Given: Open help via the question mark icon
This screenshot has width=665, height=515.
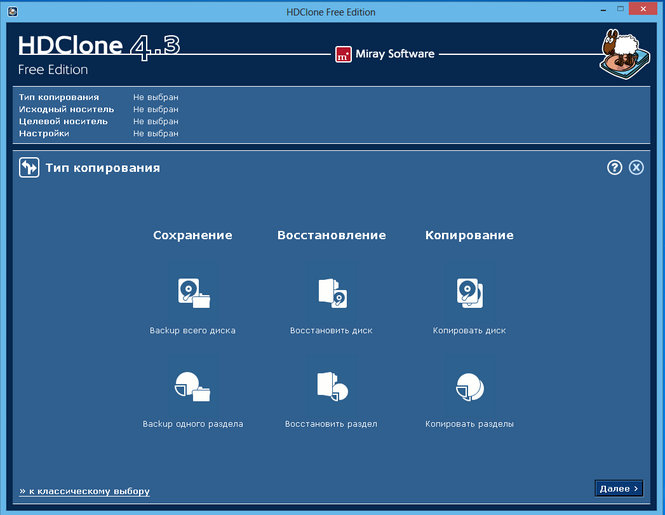Looking at the screenshot, I should click(x=615, y=168).
